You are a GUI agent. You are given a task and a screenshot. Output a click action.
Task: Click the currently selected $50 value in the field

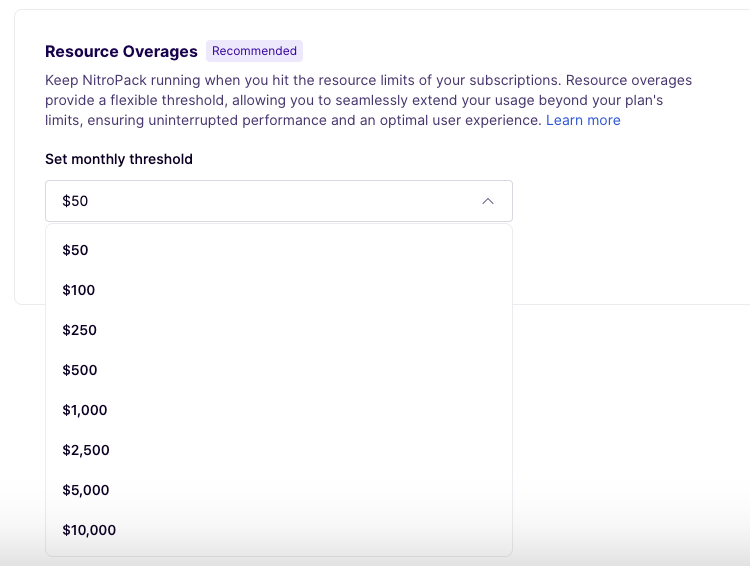coord(76,201)
